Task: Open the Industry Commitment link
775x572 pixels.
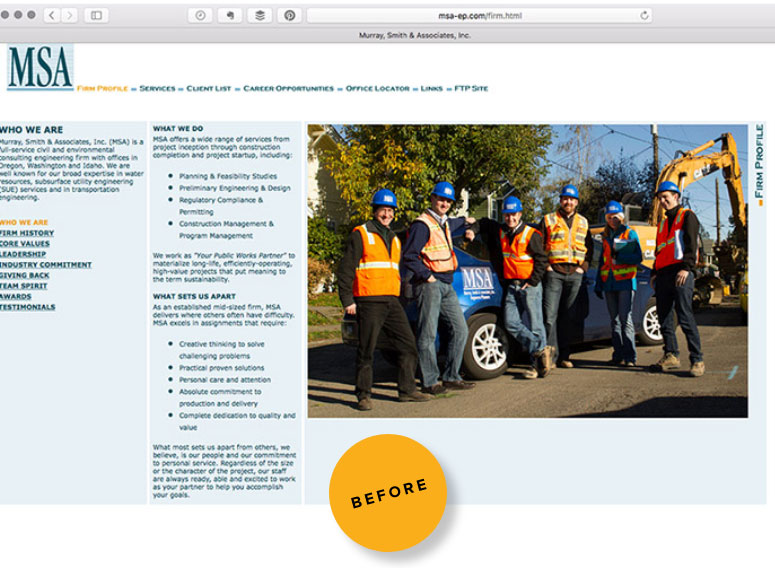Action: pyautogui.click(x=45, y=265)
